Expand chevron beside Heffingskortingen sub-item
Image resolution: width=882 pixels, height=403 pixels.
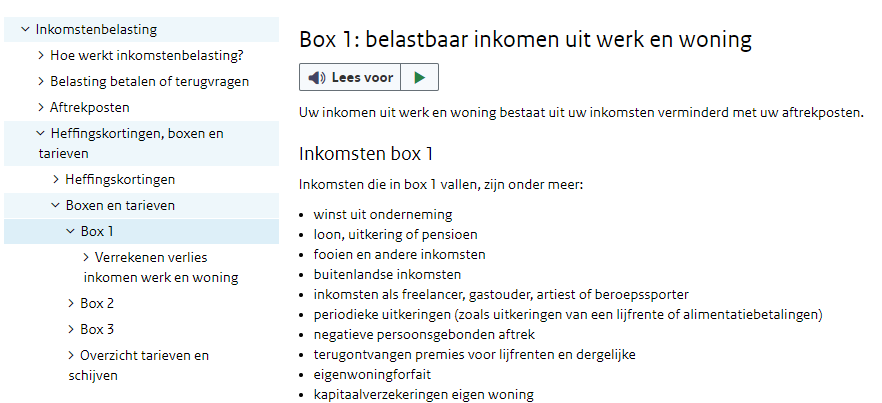[x=56, y=179]
